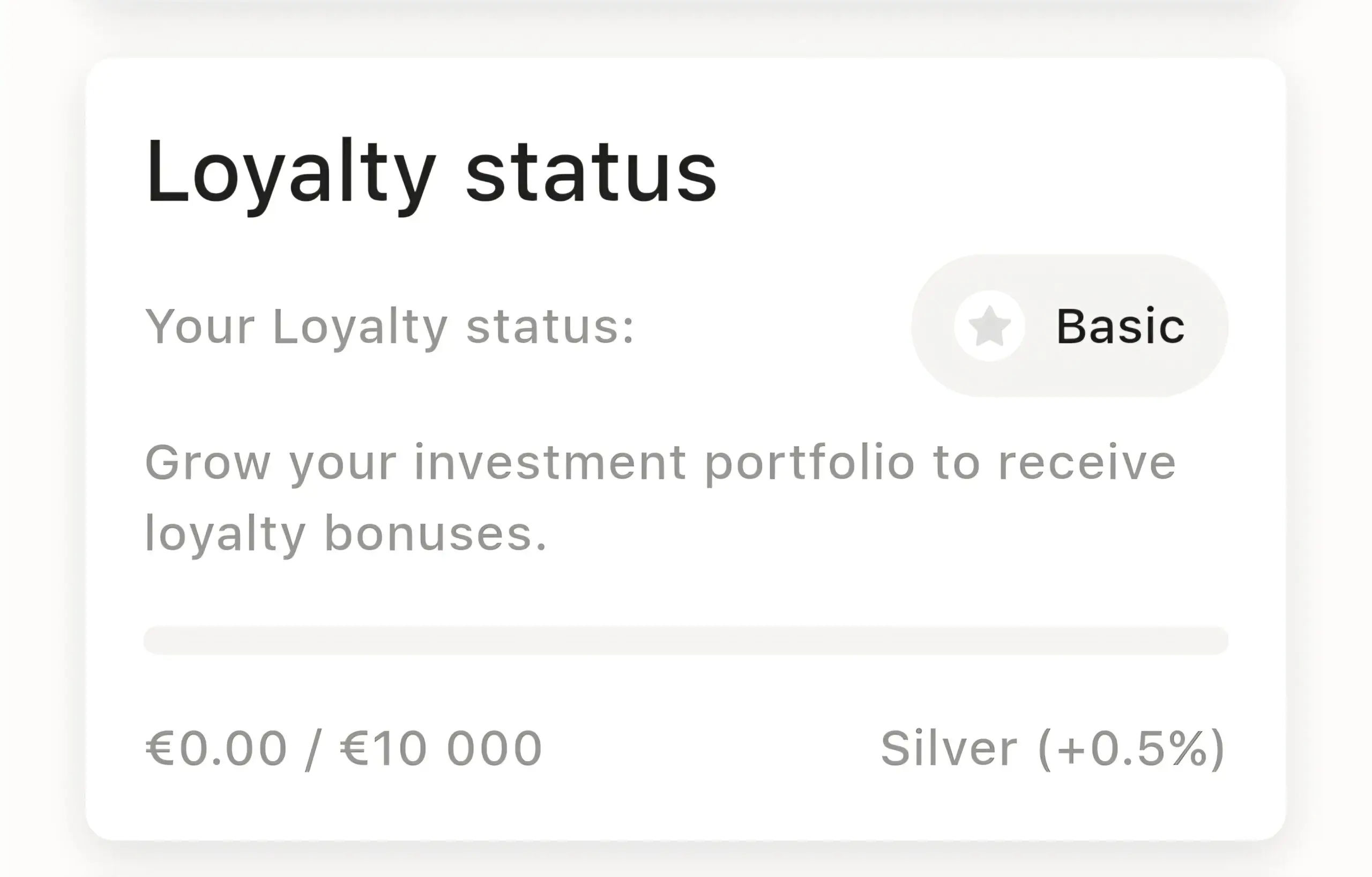Tap the Basic loyalty status badge
The image size is (1372, 877).
pyautogui.click(x=1069, y=326)
